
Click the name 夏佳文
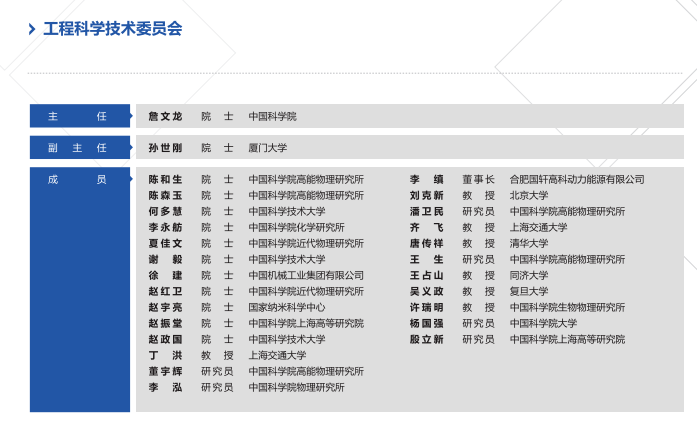click(165, 244)
